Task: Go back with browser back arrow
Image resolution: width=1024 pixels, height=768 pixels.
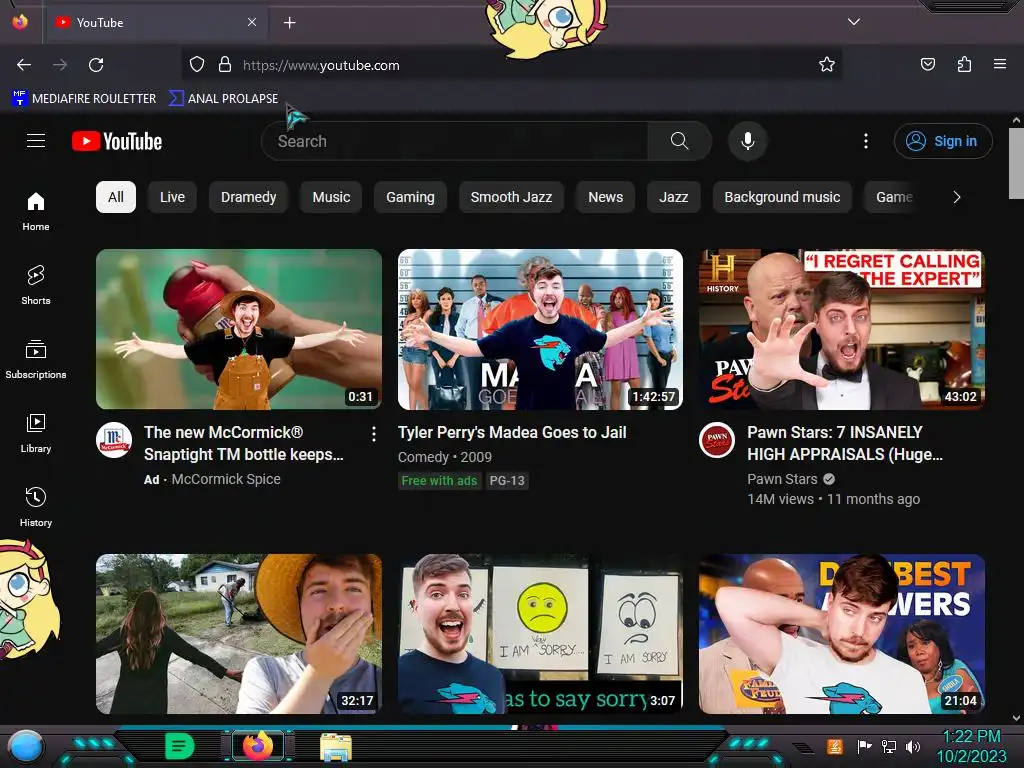Action: [24, 65]
